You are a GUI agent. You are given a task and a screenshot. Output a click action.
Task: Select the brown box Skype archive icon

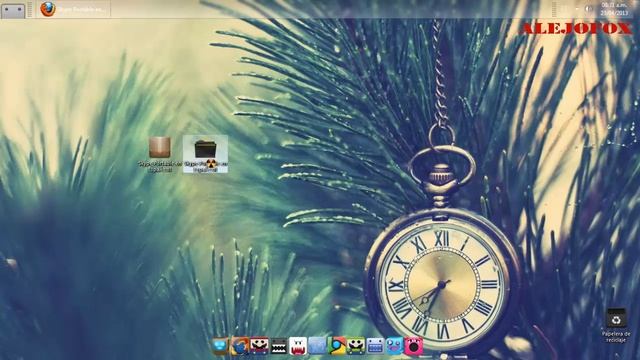coord(159,154)
